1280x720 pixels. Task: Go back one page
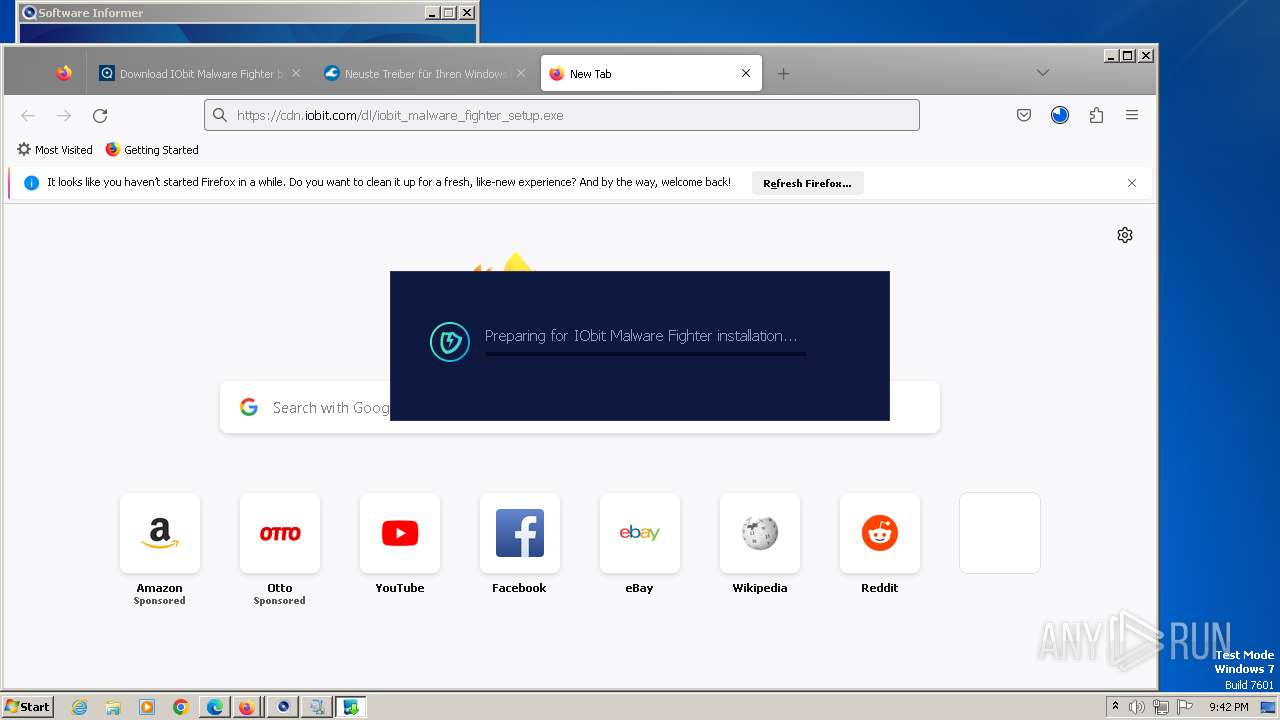pos(28,115)
